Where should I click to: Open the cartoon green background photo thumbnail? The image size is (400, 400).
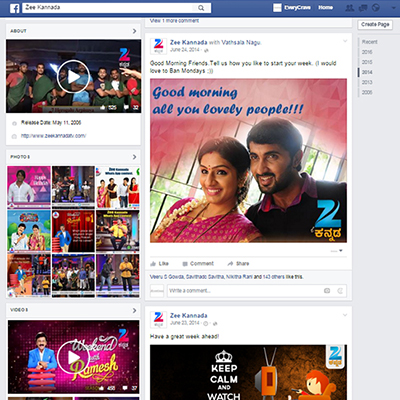[29, 231]
